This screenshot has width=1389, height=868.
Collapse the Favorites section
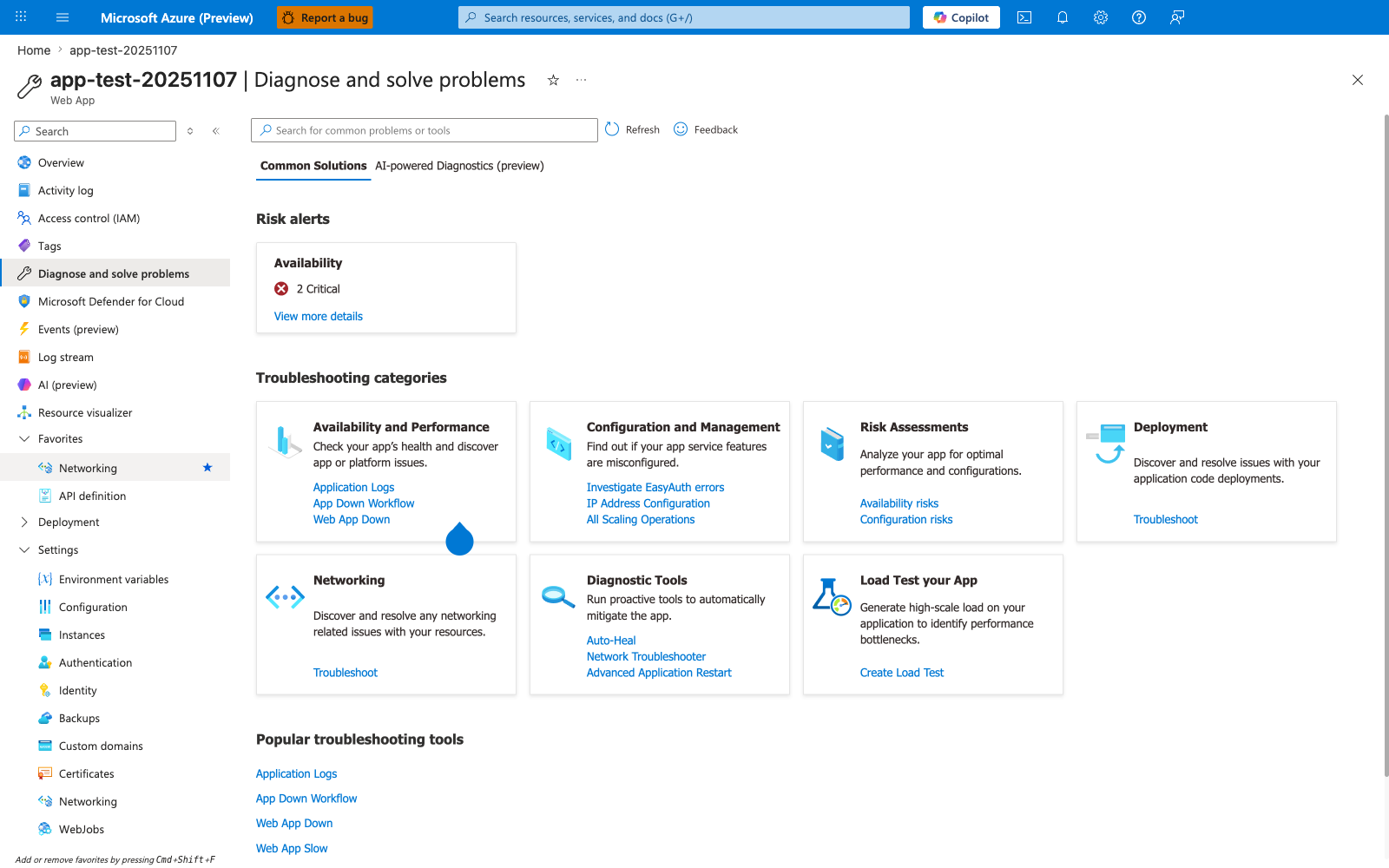tap(24, 439)
